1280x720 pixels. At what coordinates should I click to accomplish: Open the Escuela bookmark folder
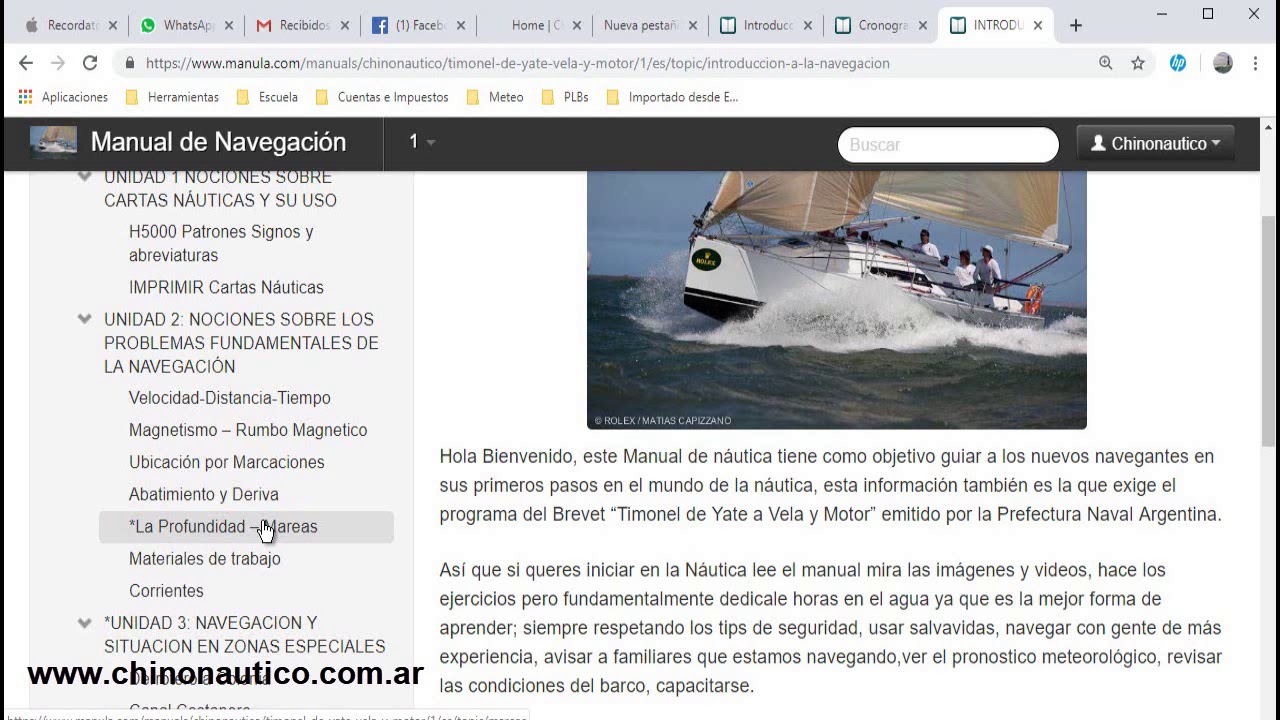[x=266, y=97]
